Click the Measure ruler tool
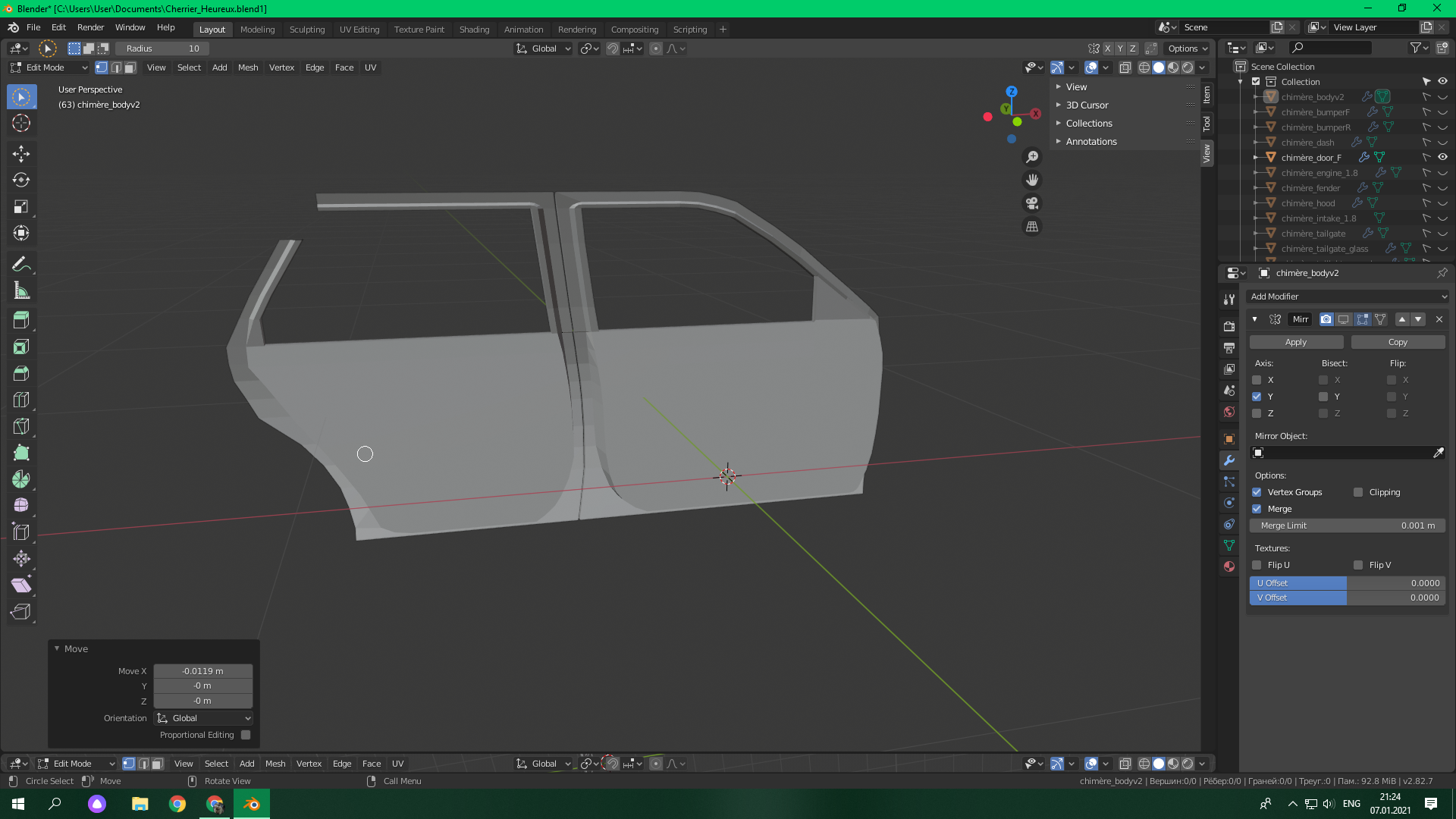The height and width of the screenshot is (819, 1456). pyautogui.click(x=21, y=291)
